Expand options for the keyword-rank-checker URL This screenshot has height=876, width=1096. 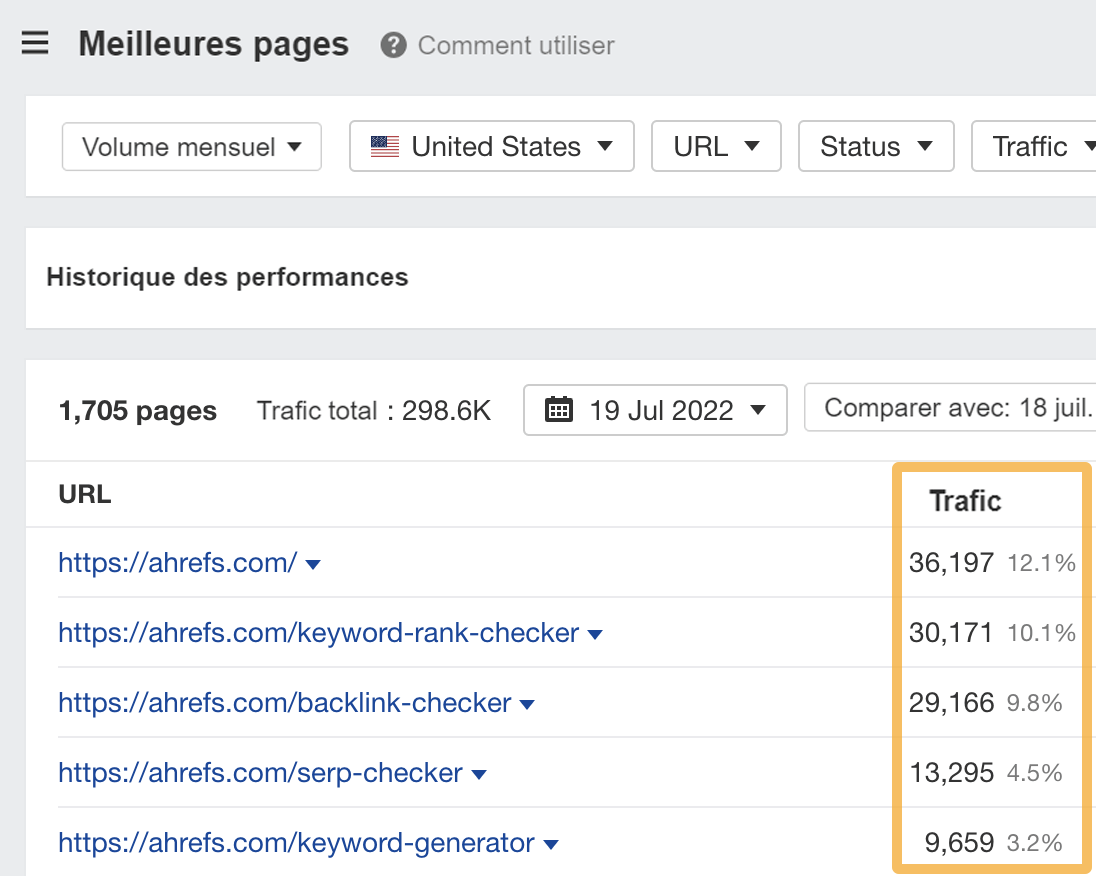(596, 633)
